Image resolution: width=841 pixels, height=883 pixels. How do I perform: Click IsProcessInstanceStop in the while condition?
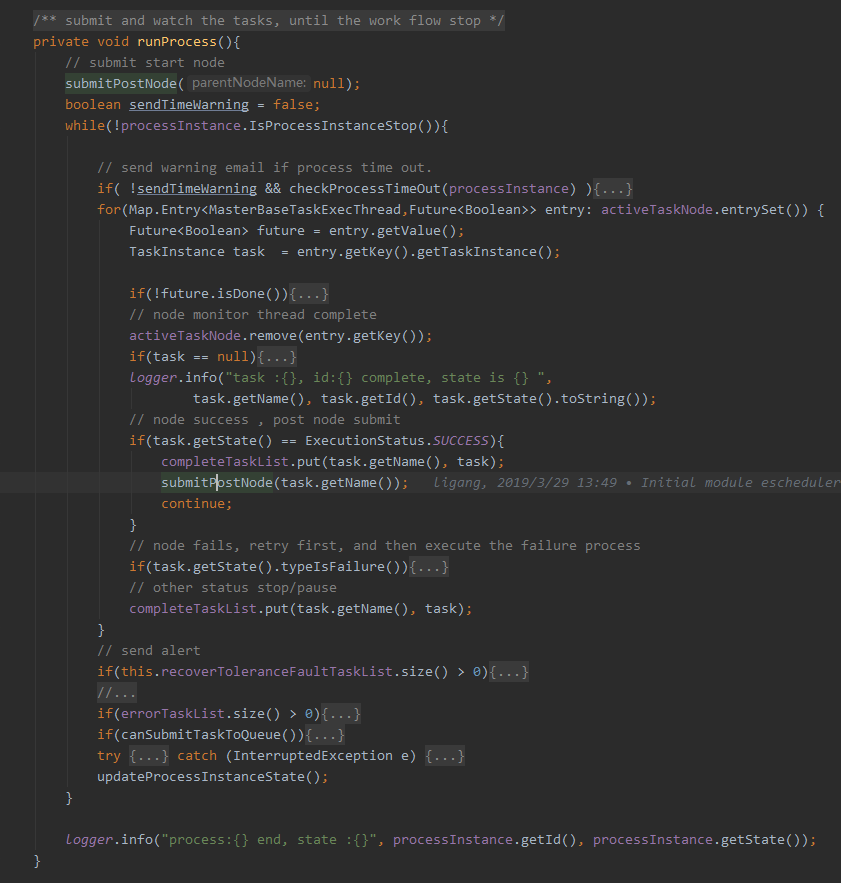pos(333,126)
